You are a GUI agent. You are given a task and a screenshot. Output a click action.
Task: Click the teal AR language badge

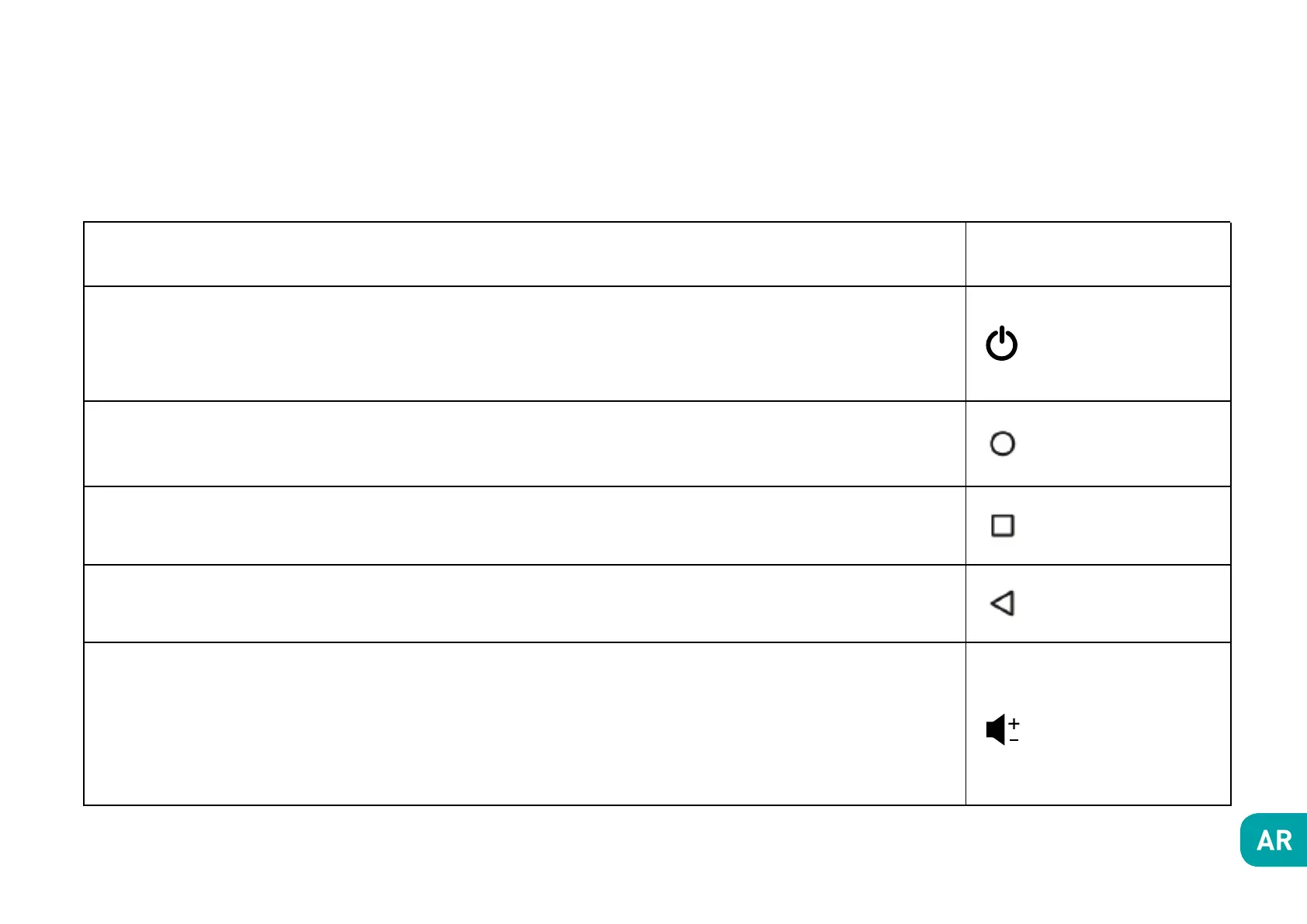pos(1274,840)
